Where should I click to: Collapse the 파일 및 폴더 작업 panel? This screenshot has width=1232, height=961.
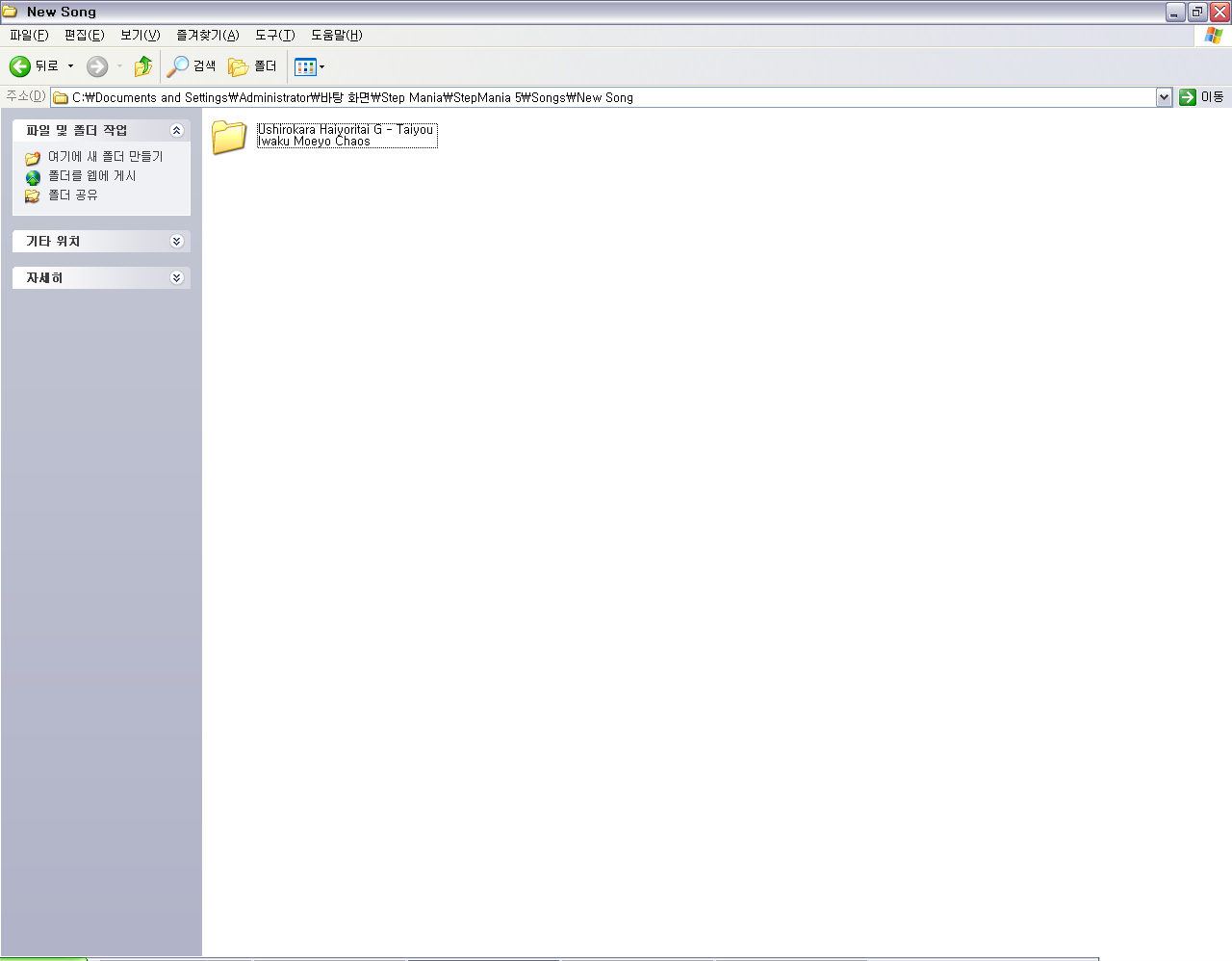[x=176, y=130]
